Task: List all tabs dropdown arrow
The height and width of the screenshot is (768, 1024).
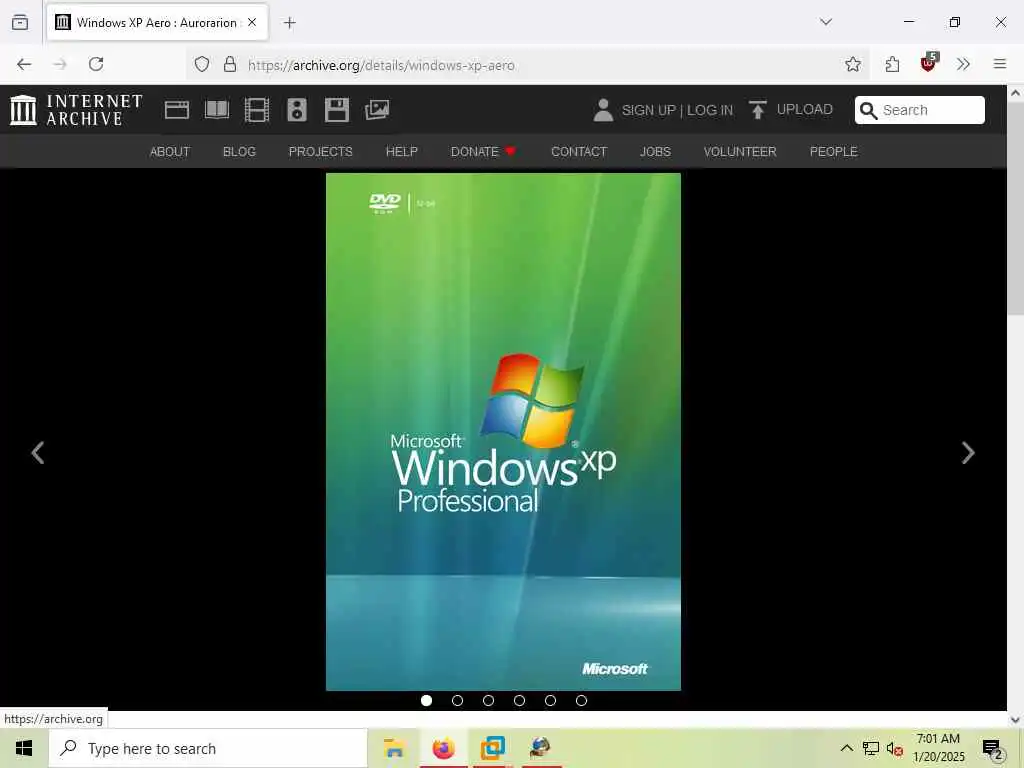Action: (x=825, y=22)
